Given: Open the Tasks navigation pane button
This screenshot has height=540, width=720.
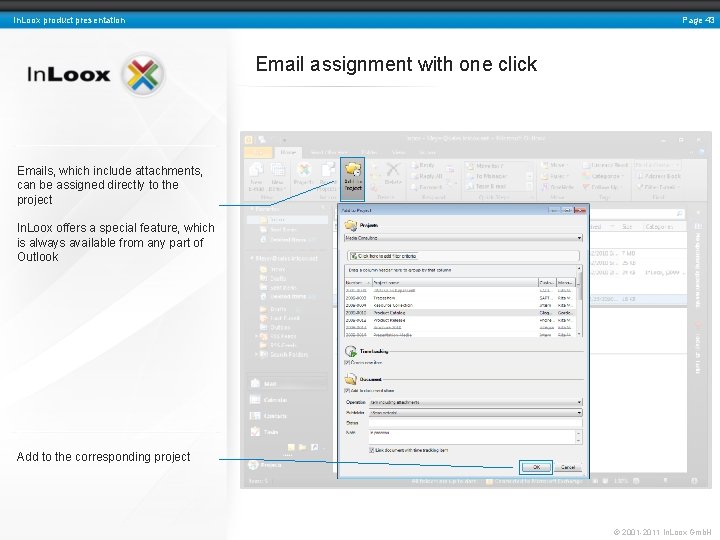Looking at the screenshot, I should [287, 432].
